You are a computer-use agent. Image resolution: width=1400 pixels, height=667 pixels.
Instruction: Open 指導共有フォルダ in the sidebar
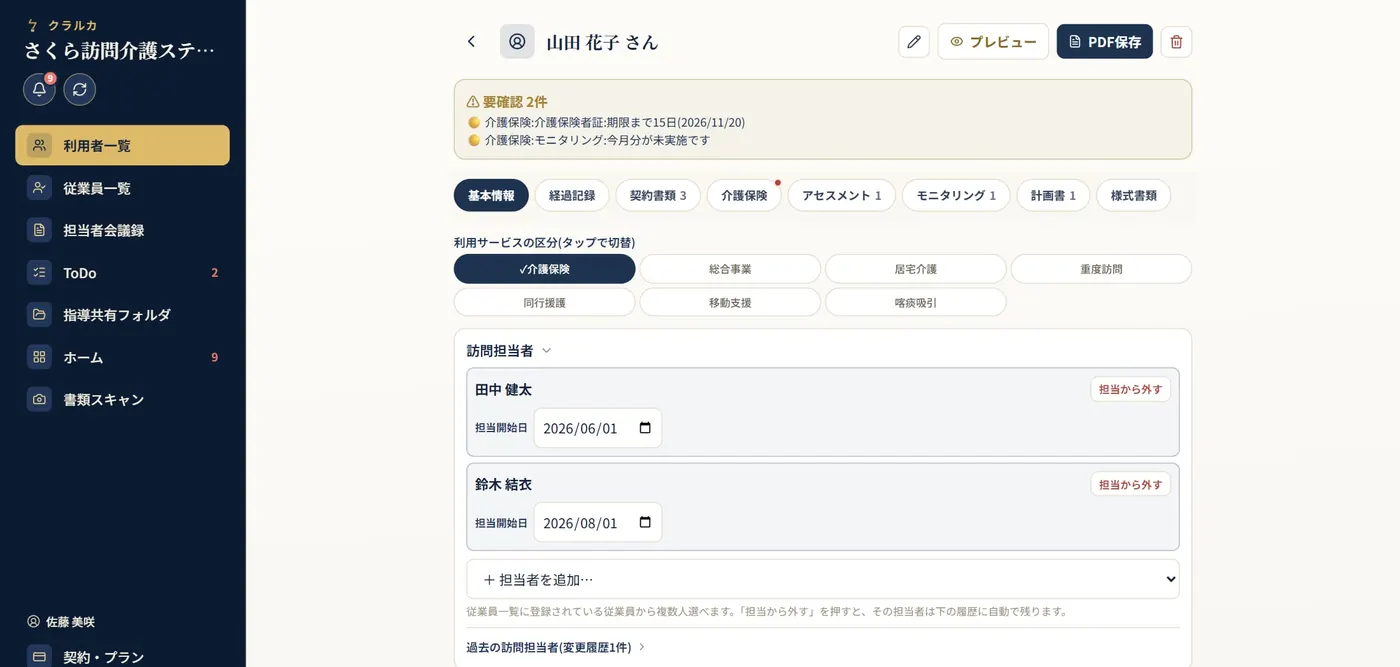pos(122,314)
